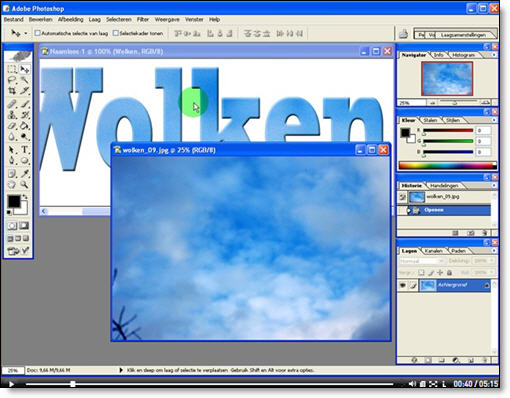Enable Selectiekader tonen checkbox
510x398 pixels.
pyautogui.click(x=116, y=33)
